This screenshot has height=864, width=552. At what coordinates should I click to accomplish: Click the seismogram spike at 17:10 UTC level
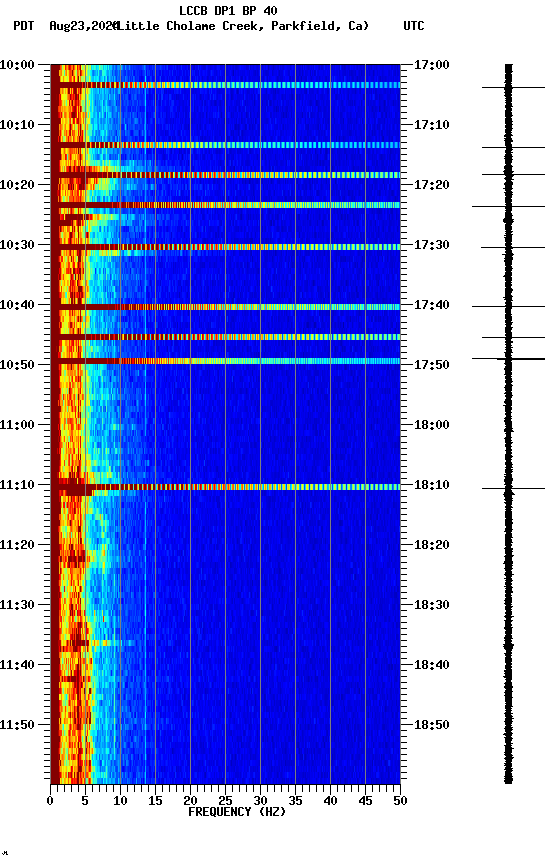pyautogui.click(x=513, y=147)
